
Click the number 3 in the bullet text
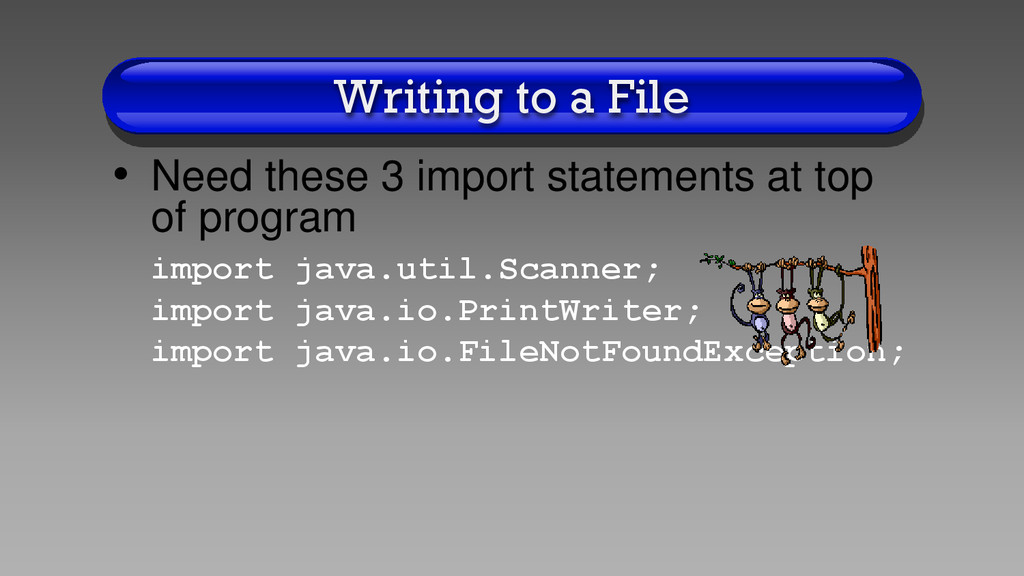click(392, 176)
